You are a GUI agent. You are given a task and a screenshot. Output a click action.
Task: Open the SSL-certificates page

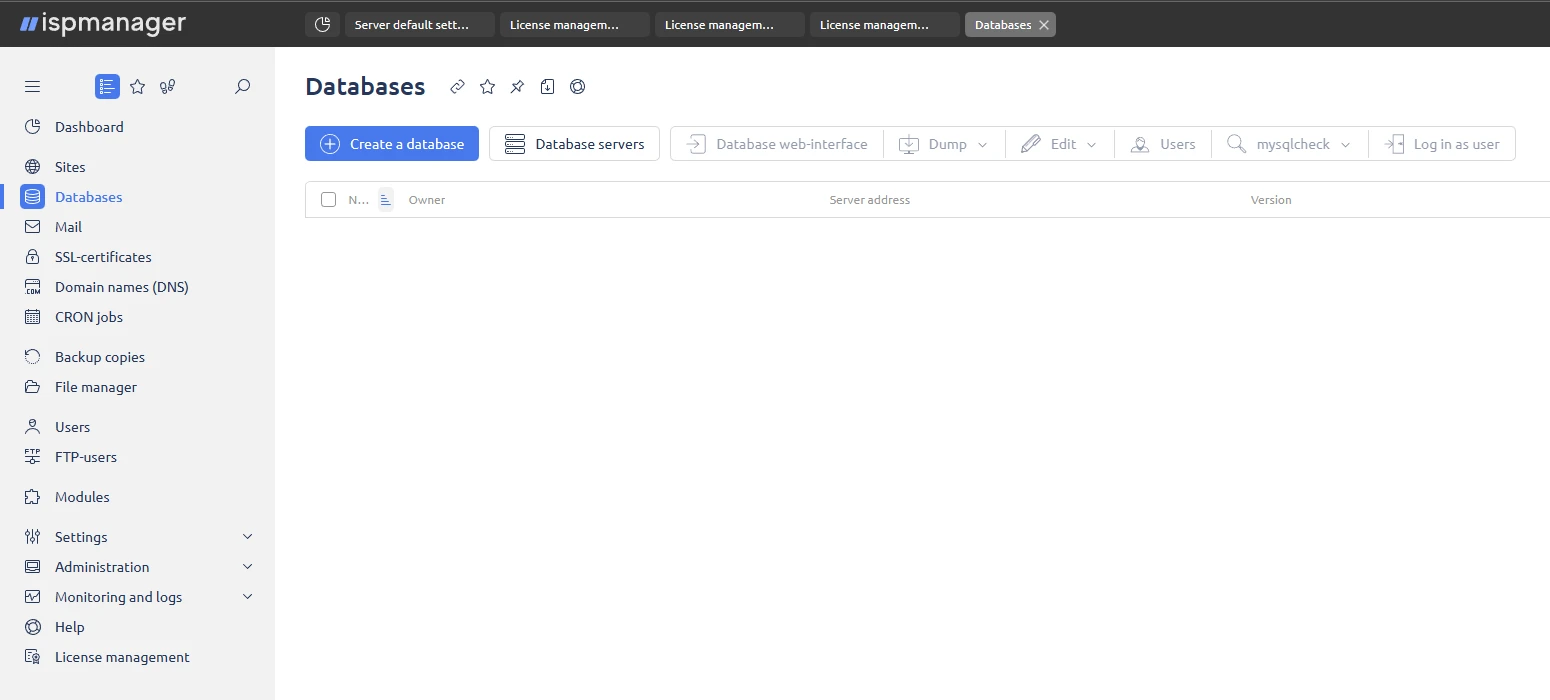(x=101, y=256)
